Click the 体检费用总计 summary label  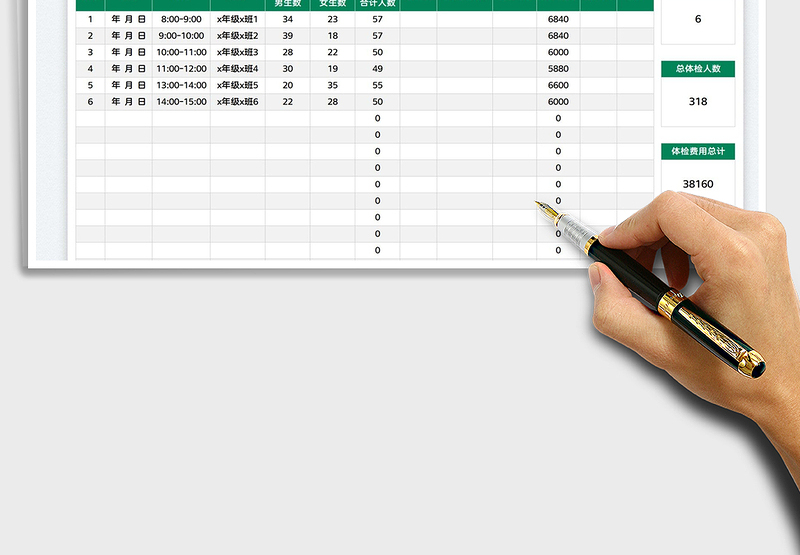pos(698,151)
